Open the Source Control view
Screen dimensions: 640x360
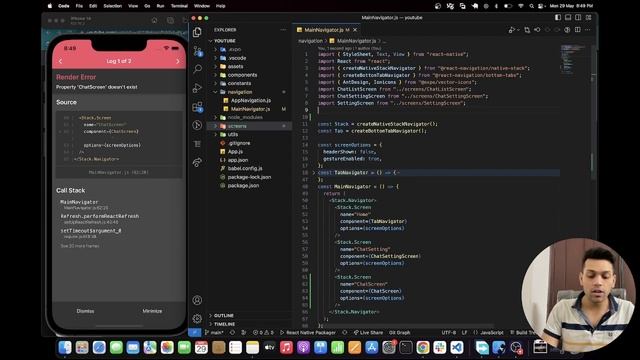pos(197,51)
